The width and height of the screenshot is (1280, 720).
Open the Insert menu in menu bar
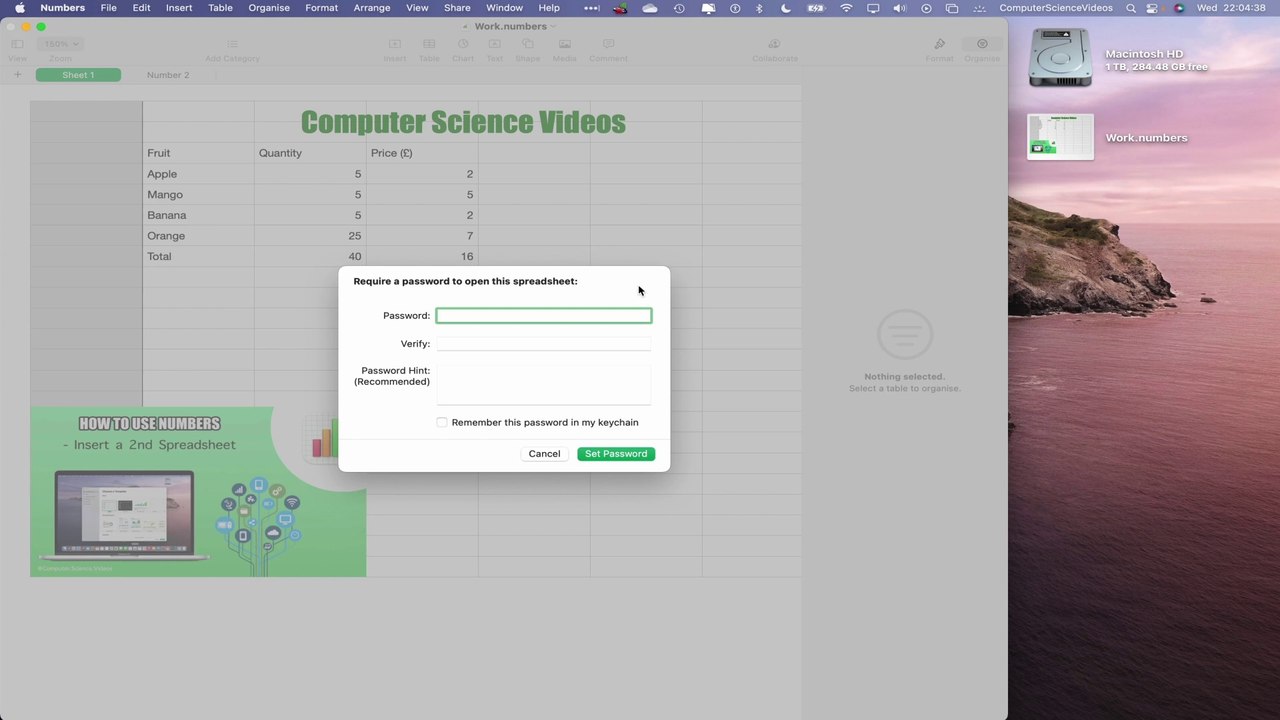(179, 8)
